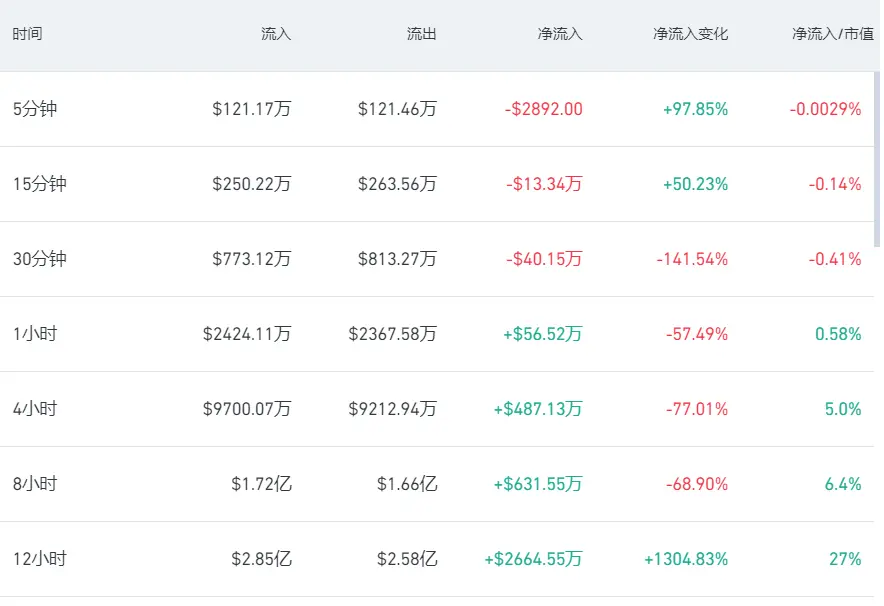This screenshot has width=884, height=606.
Task: Click the +1304.83% change value
Action: pyautogui.click(x=686, y=559)
